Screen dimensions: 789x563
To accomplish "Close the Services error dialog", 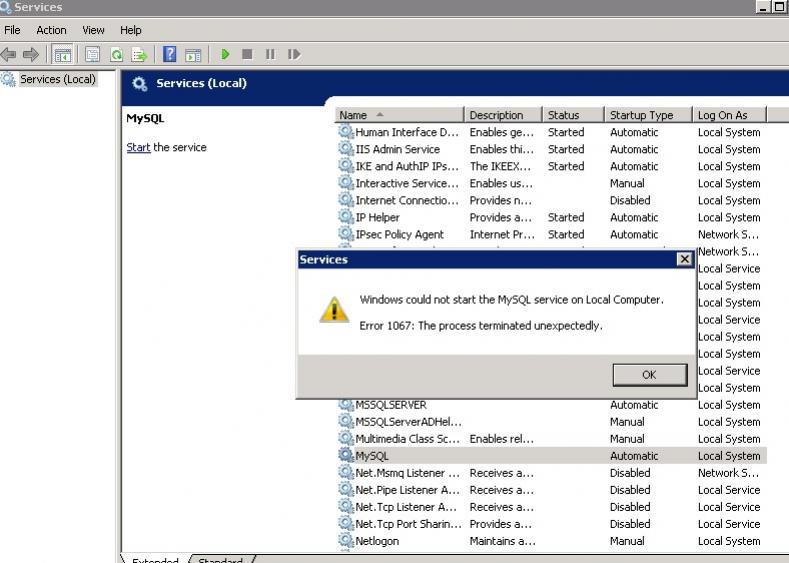I will click(x=684, y=259).
